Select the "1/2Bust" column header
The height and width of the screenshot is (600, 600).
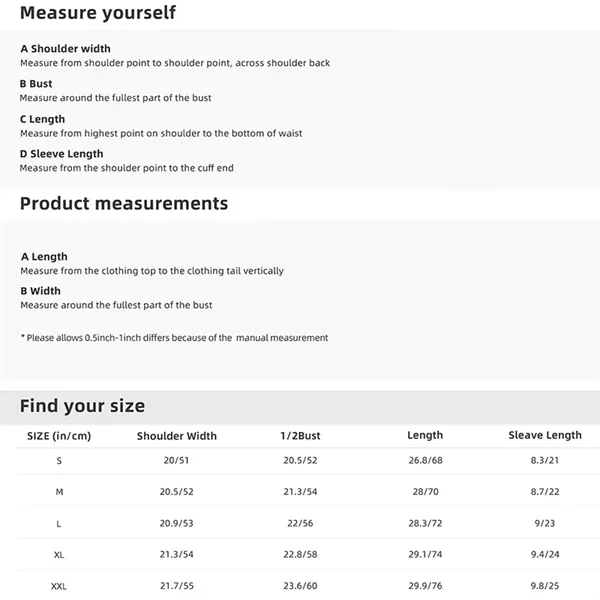300,436
